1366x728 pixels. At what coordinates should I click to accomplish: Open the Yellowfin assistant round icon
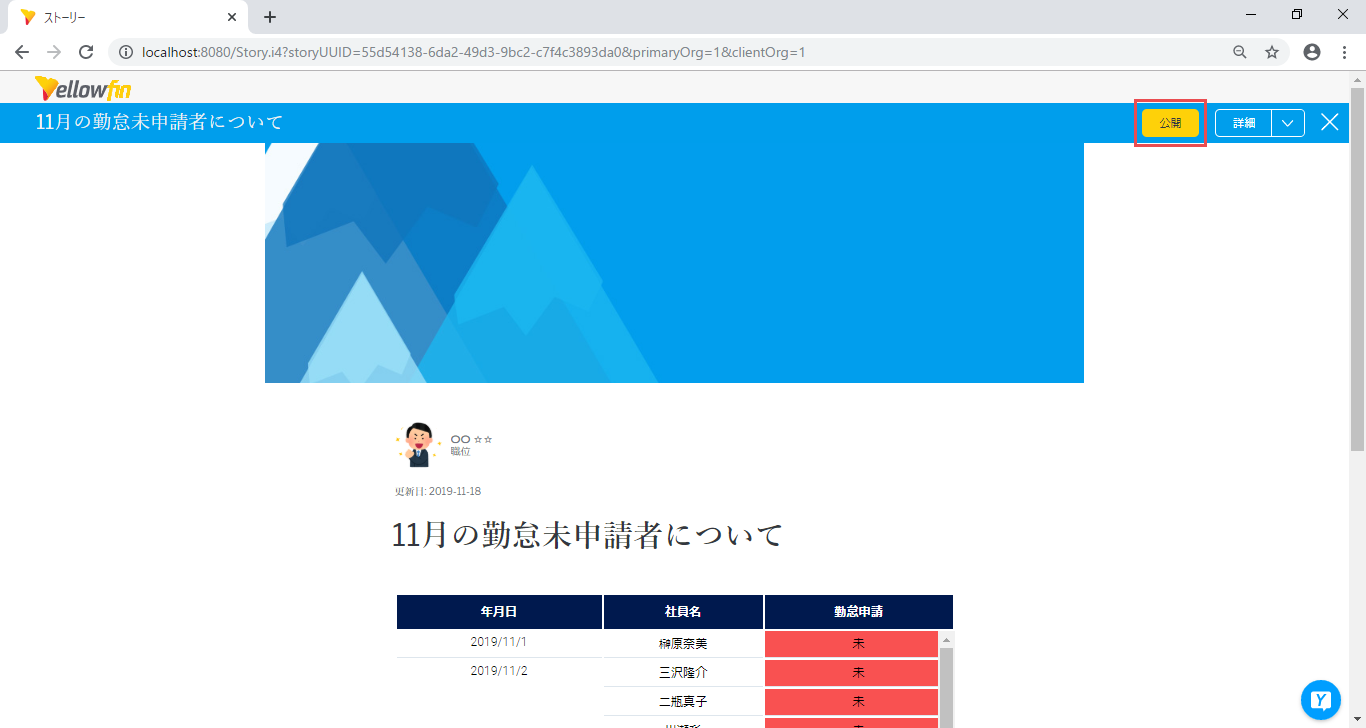point(1320,700)
